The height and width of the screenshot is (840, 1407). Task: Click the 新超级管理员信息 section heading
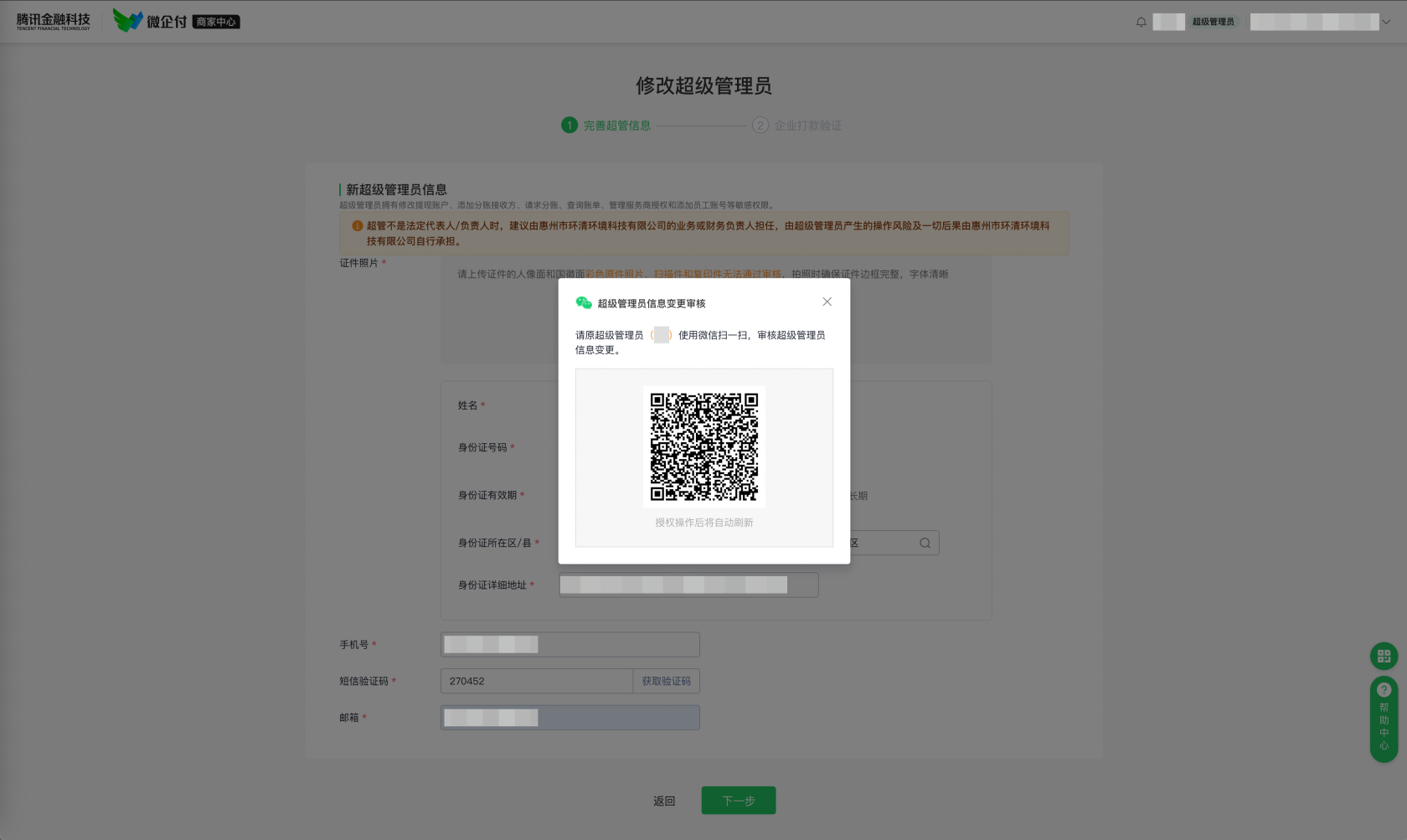coord(397,189)
